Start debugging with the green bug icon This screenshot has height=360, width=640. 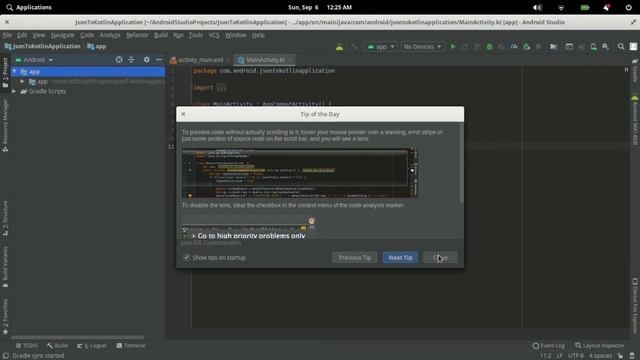pyautogui.click(x=489, y=47)
